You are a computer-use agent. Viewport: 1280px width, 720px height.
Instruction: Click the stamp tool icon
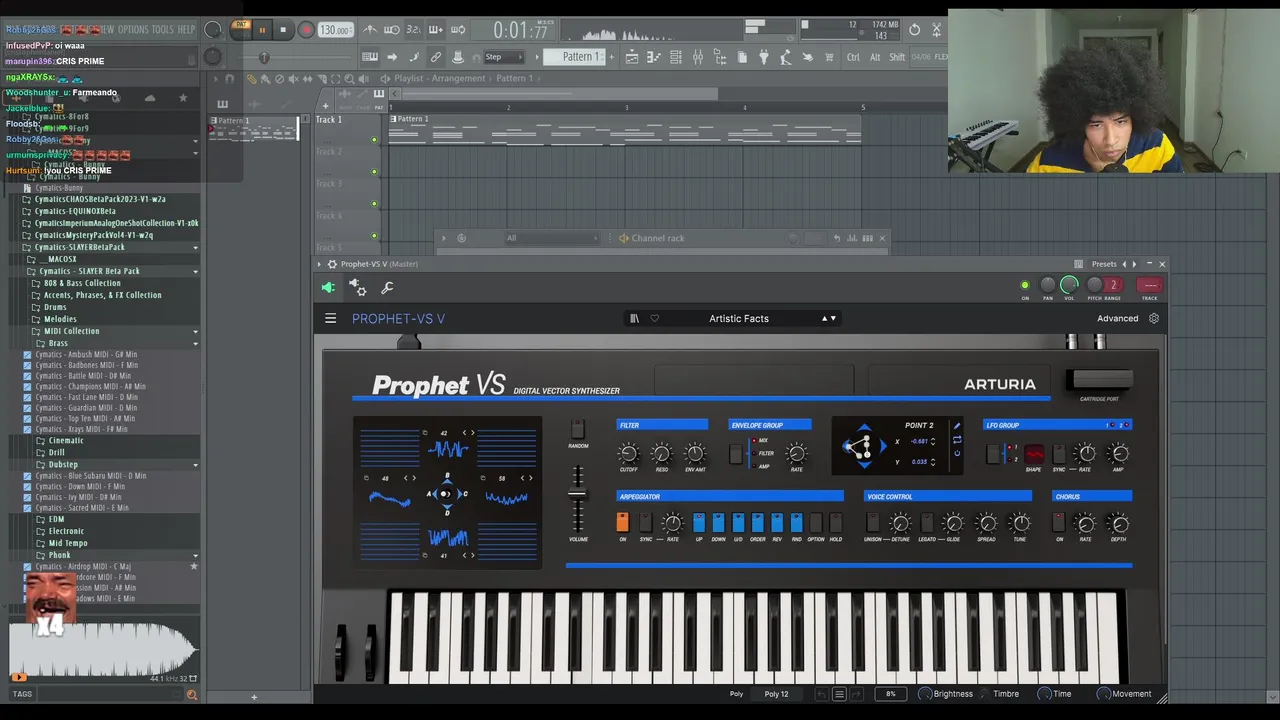(458, 57)
